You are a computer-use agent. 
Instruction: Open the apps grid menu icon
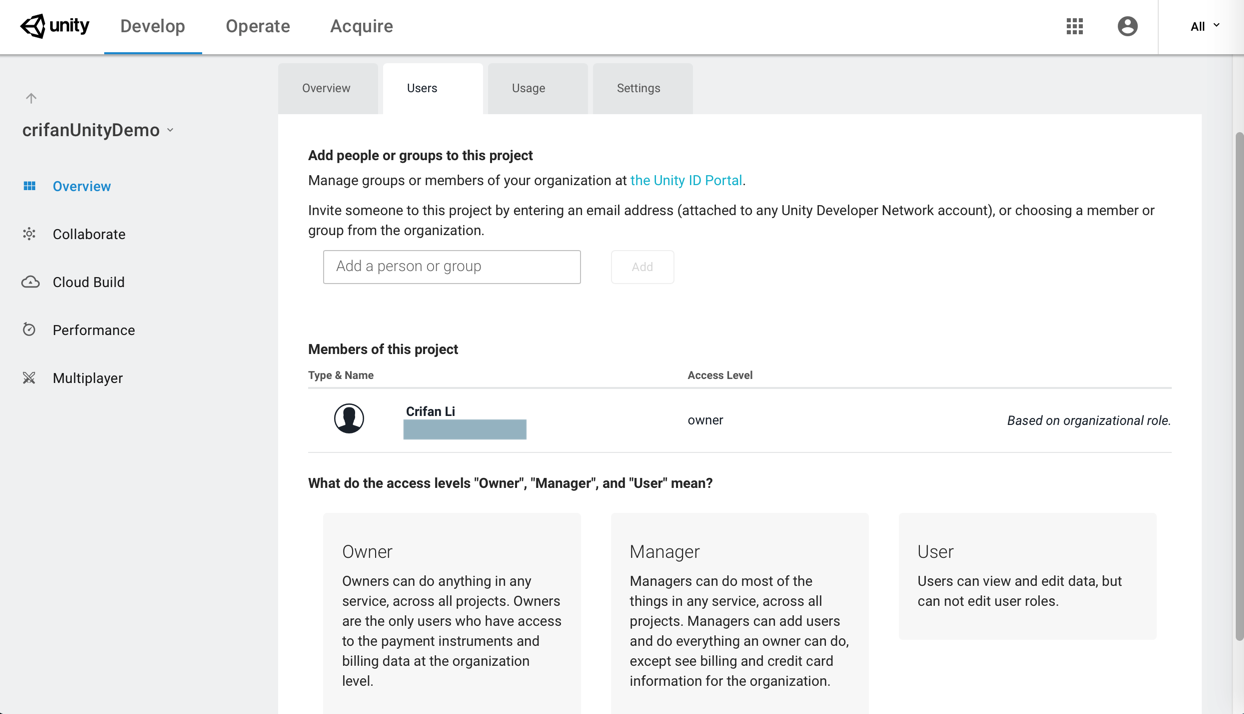[1075, 27]
